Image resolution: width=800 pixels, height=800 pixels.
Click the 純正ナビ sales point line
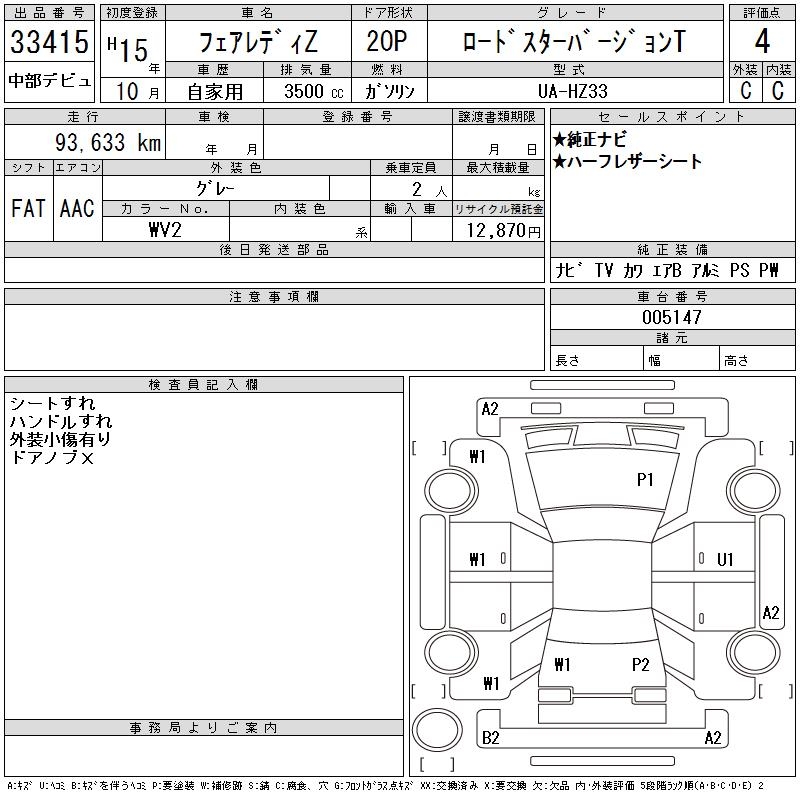(x=590, y=140)
